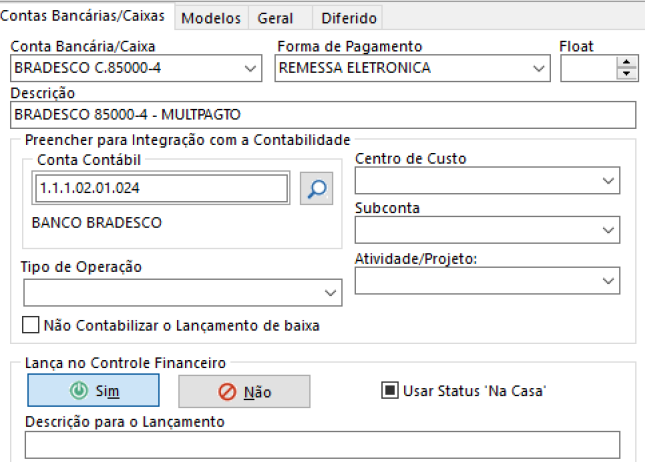Viewport: 645px width, 462px height.
Task: Click the Descrição para o Lançamento field
Action: pyautogui.click(x=322, y=444)
